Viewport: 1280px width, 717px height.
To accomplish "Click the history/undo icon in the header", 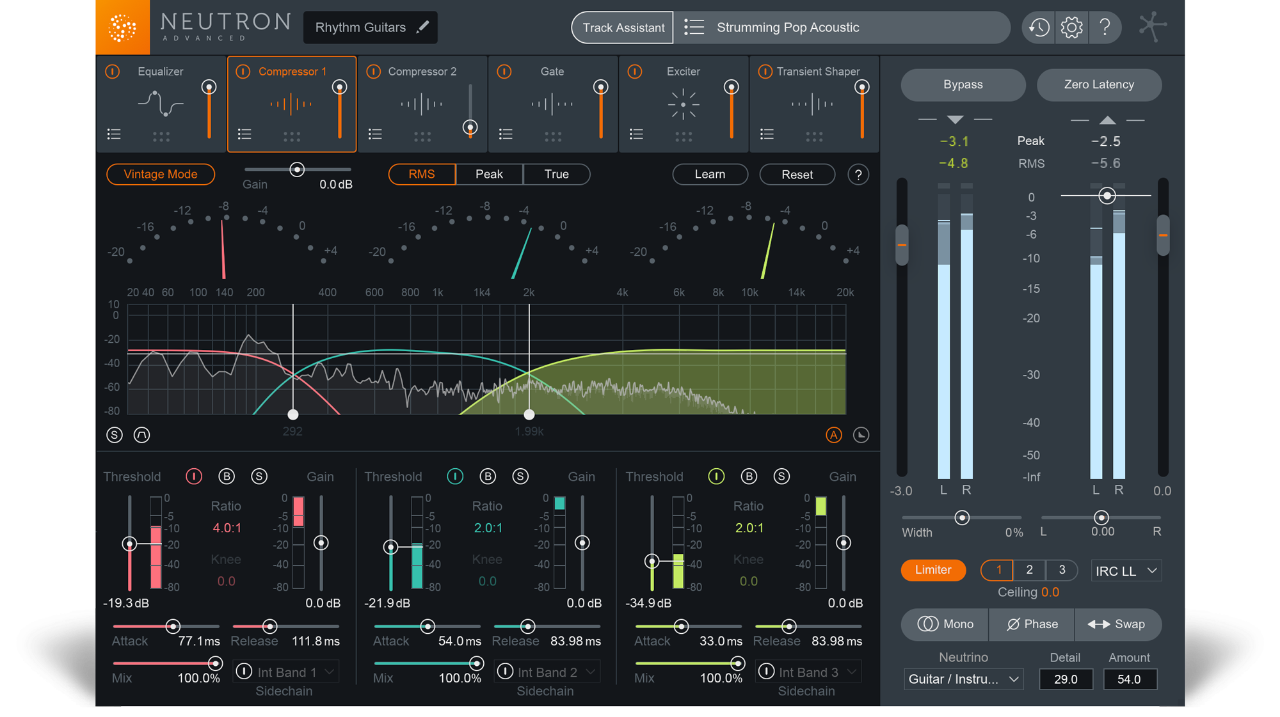I will (1037, 27).
